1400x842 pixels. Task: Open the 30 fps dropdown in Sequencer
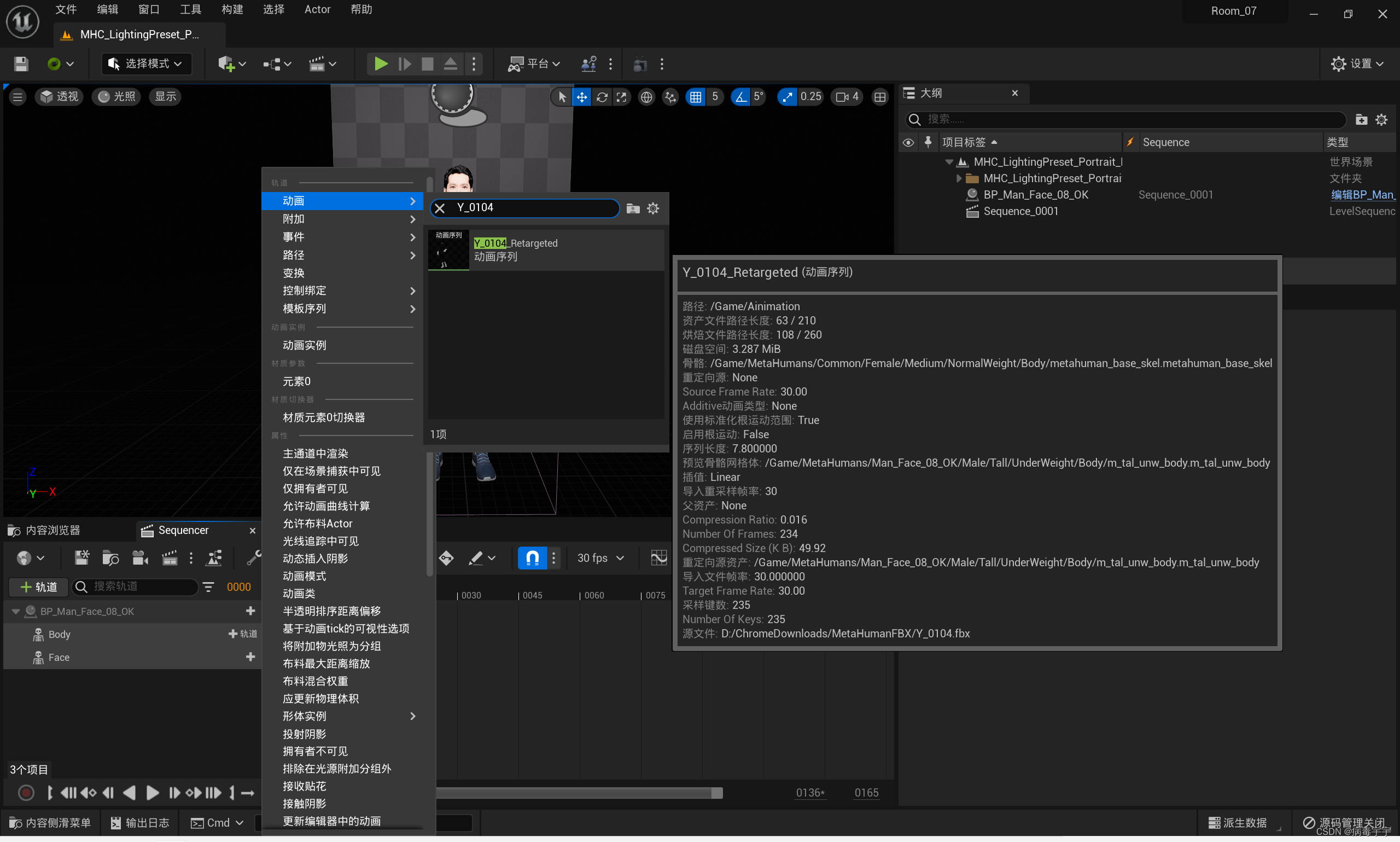(599, 558)
